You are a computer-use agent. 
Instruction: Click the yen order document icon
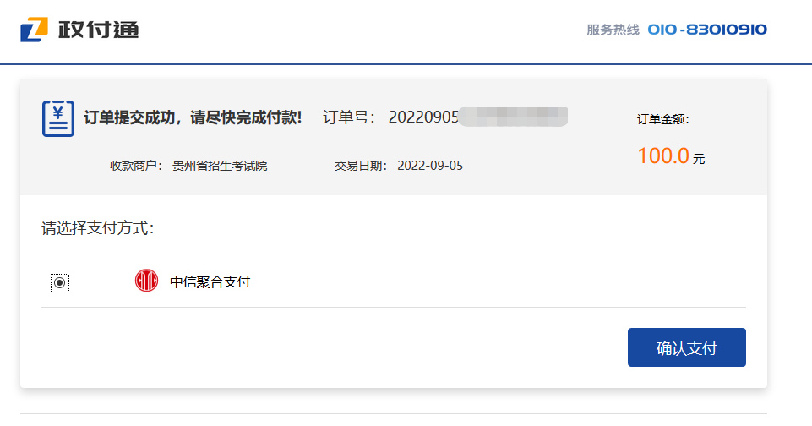click(58, 118)
